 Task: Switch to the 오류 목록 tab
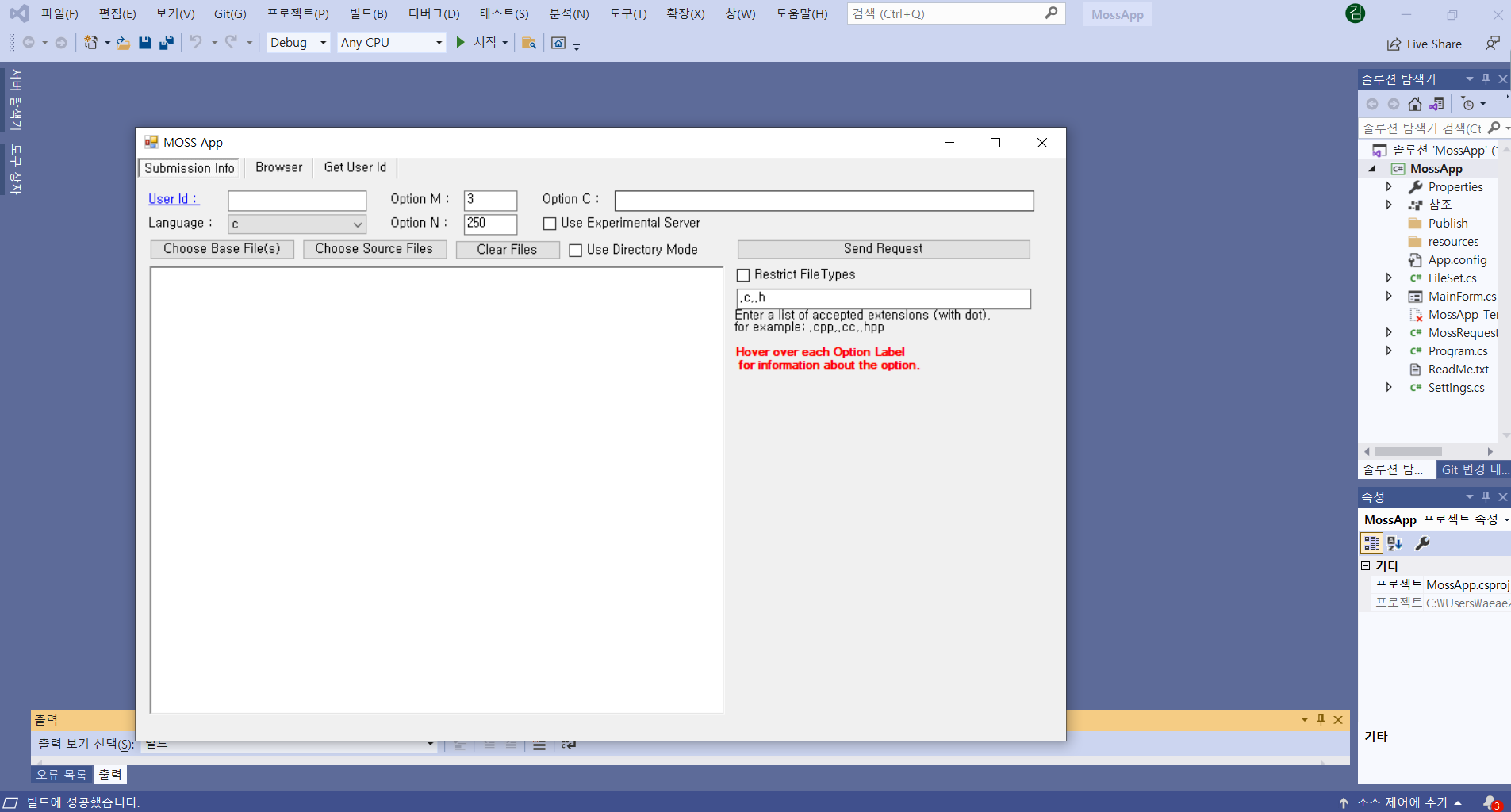[61, 775]
